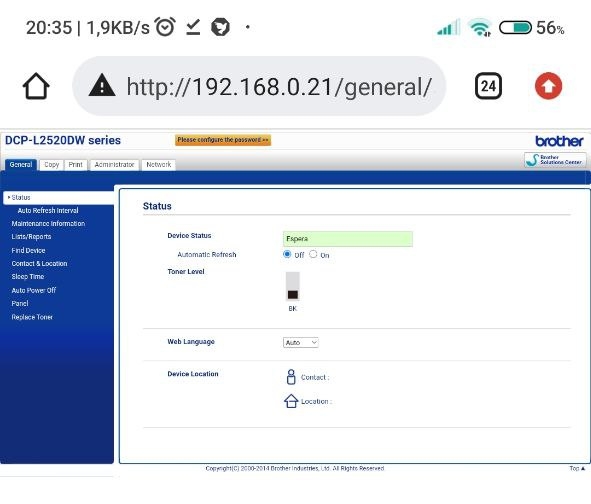Click Please configure the password button

pyautogui.click(x=223, y=140)
